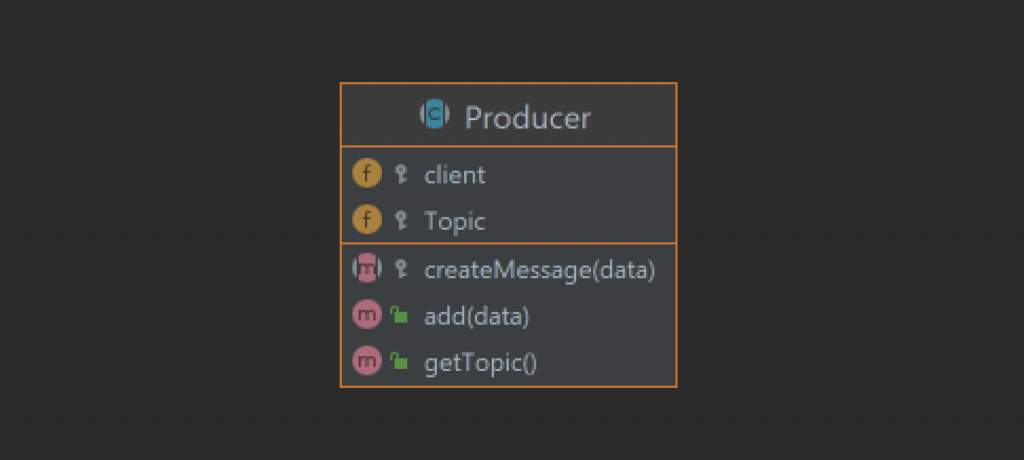Click the class icon beside Producer
Screen dimensions: 1024x460
[434, 115]
